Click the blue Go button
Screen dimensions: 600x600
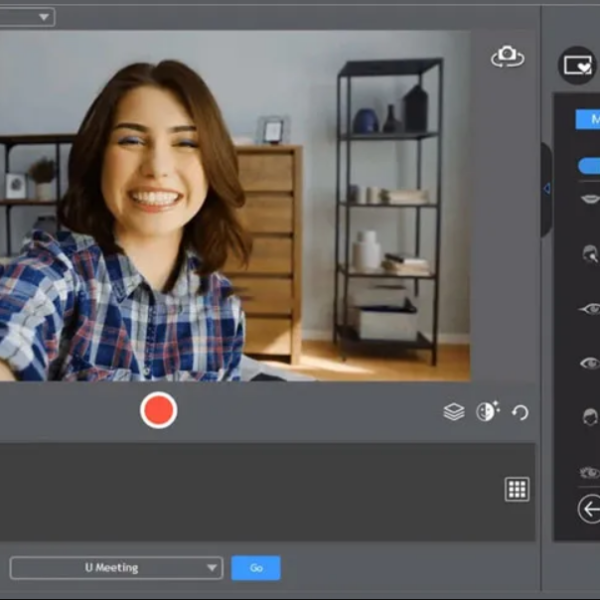coord(256,568)
